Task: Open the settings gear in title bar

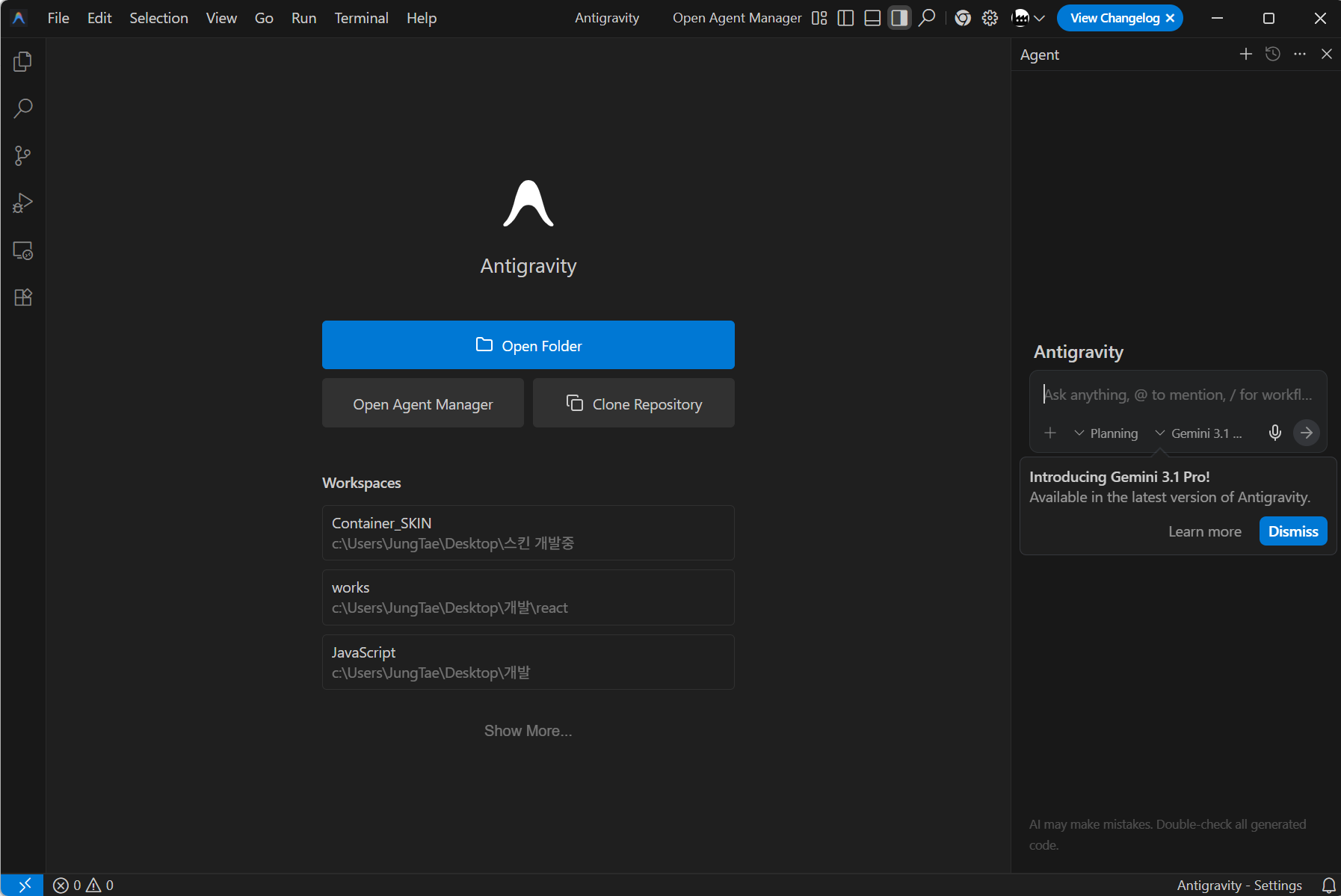Action: click(990, 18)
